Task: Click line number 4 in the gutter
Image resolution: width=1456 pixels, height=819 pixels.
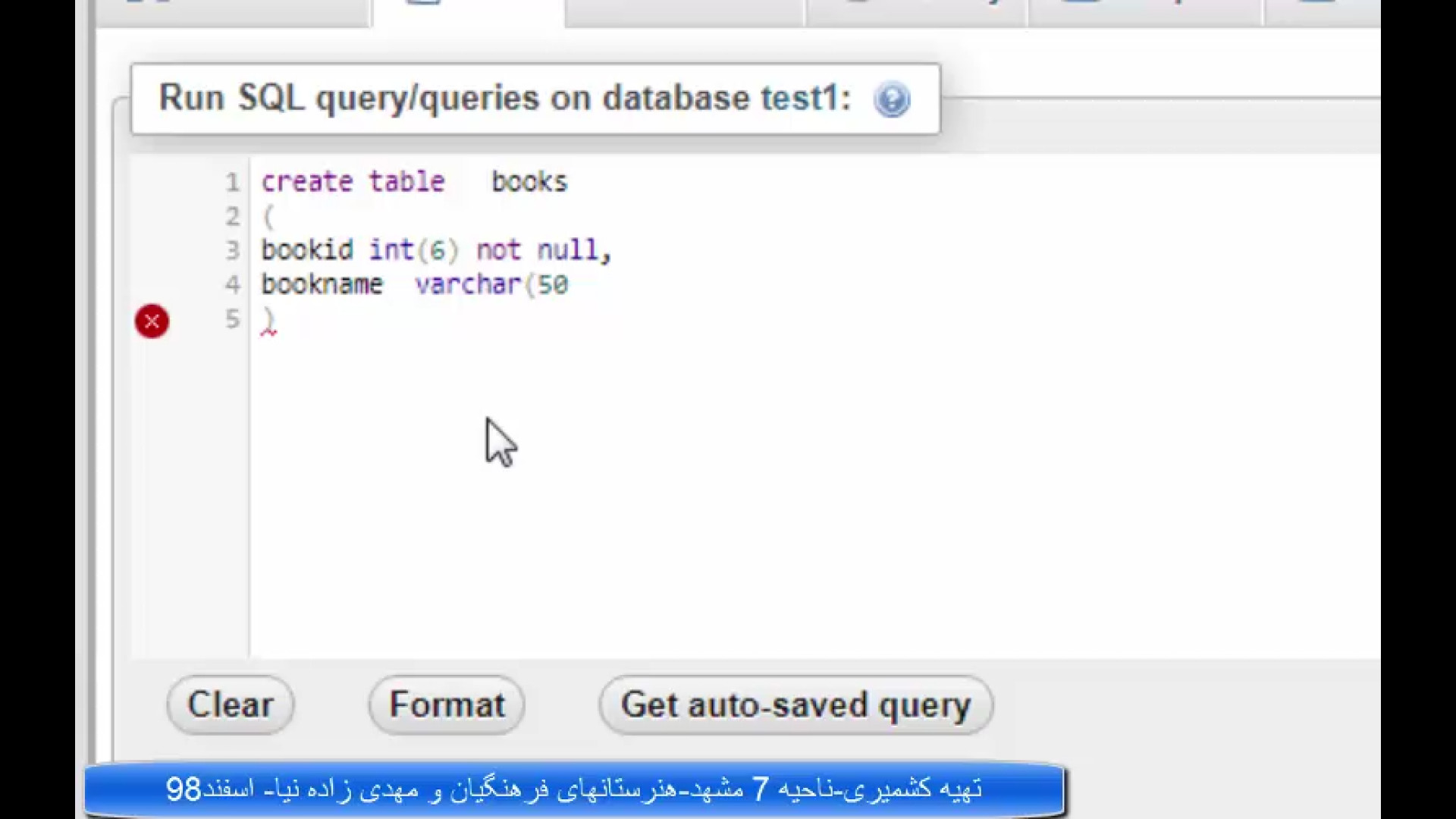Action: (232, 285)
